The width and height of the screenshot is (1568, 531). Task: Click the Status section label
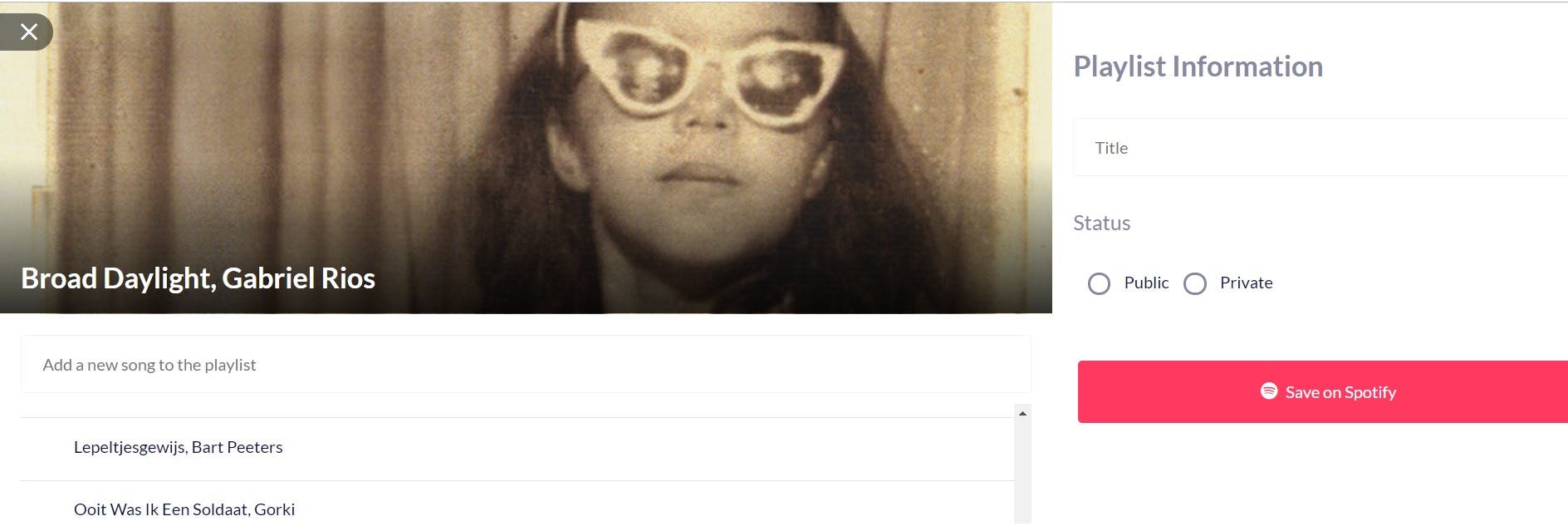tap(1101, 223)
